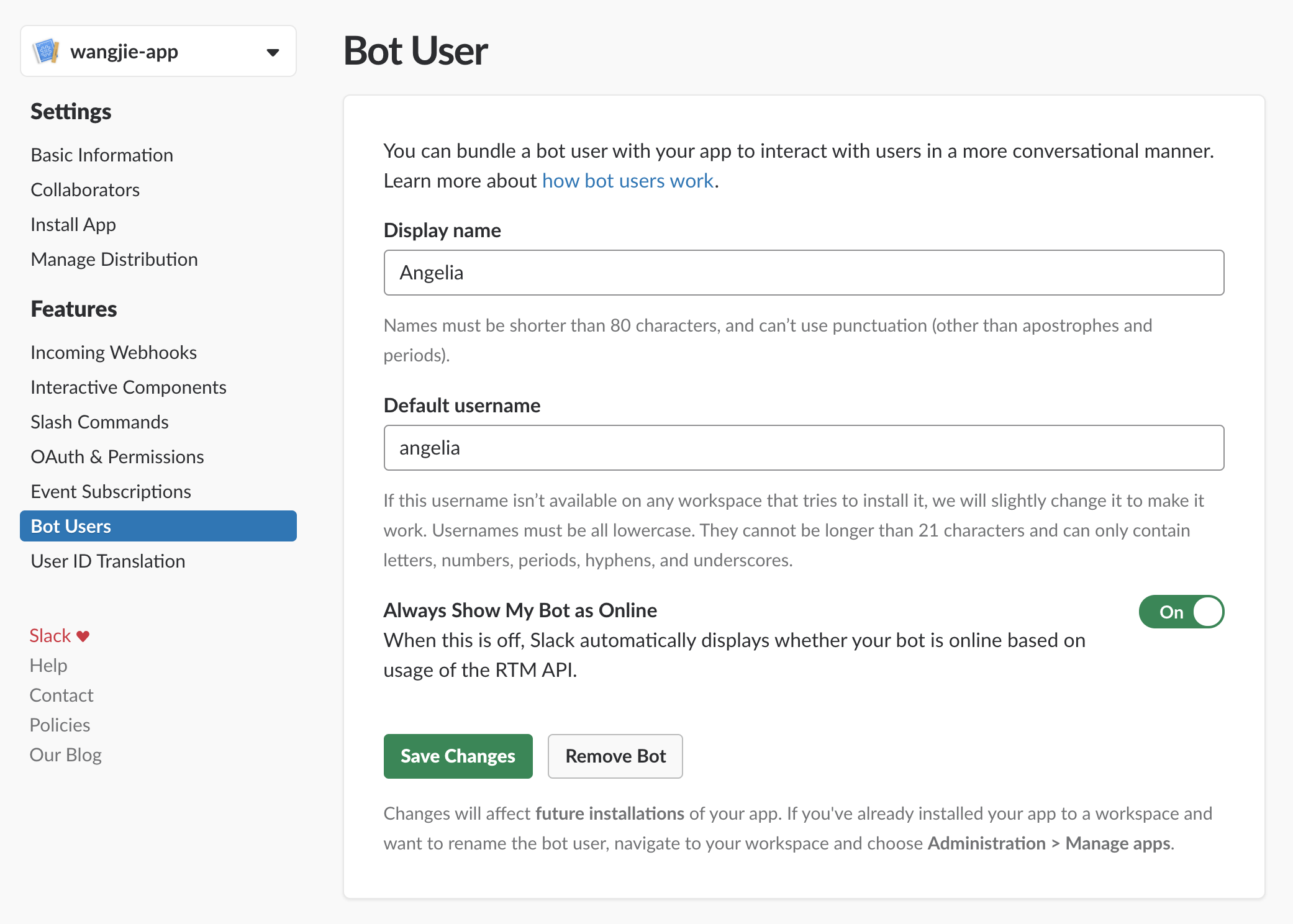Open the Help link

(x=48, y=665)
